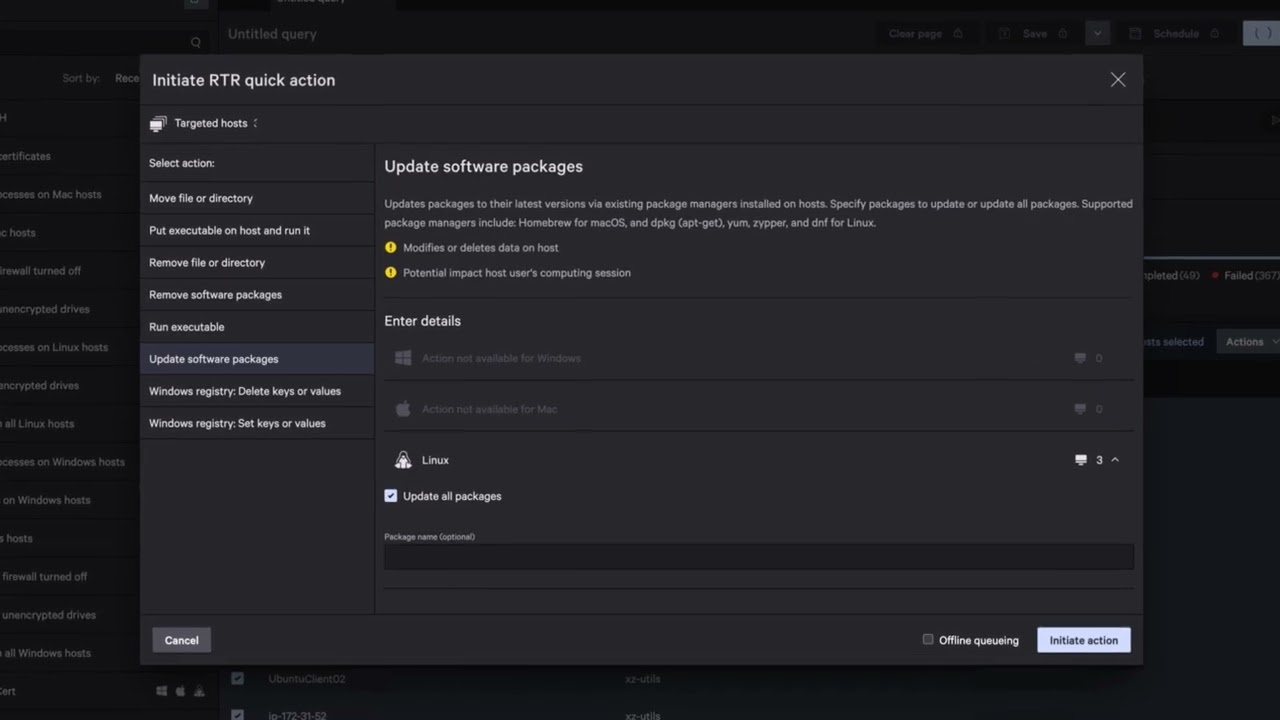Screen dimensions: 1280x720
Task: Click xz-utils cell in UbuntuClient02 row
Action: coord(643,679)
